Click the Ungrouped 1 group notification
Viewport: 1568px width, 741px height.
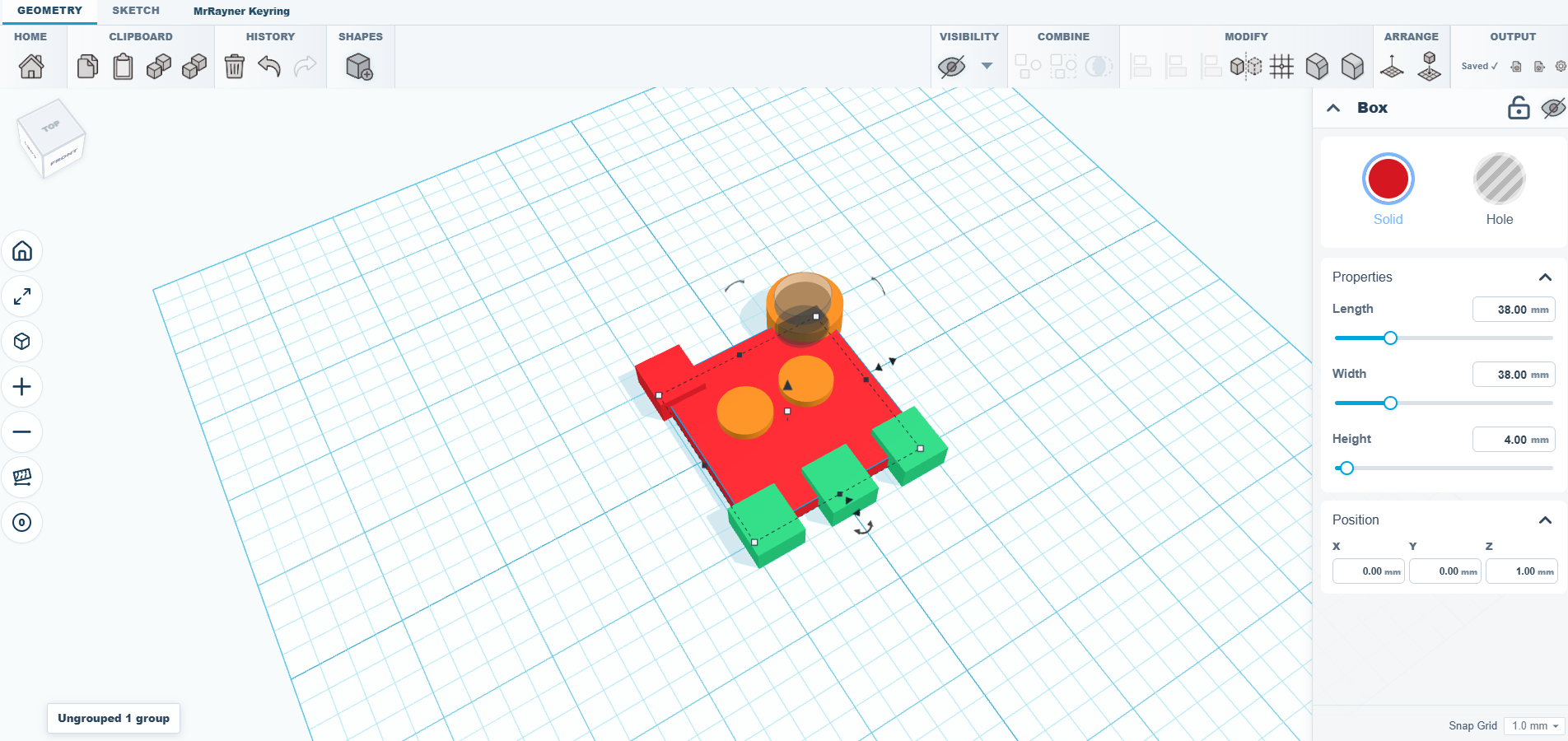(114, 718)
